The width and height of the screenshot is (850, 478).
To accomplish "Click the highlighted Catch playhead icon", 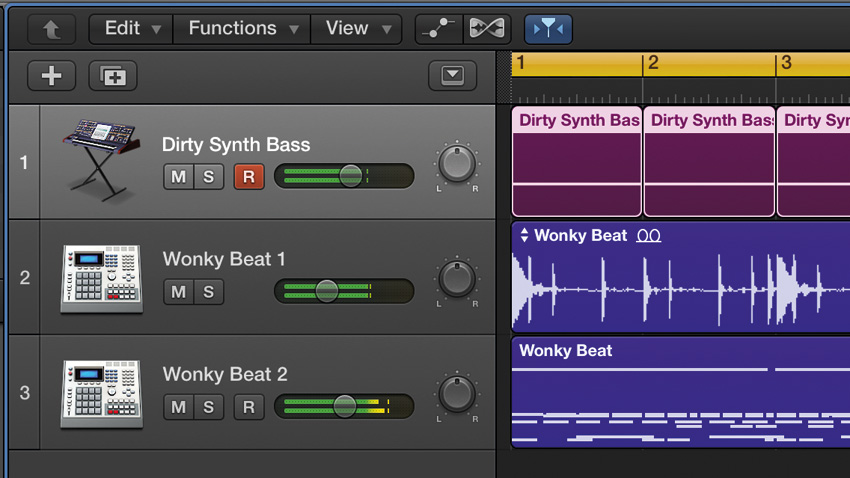I will (548, 29).
